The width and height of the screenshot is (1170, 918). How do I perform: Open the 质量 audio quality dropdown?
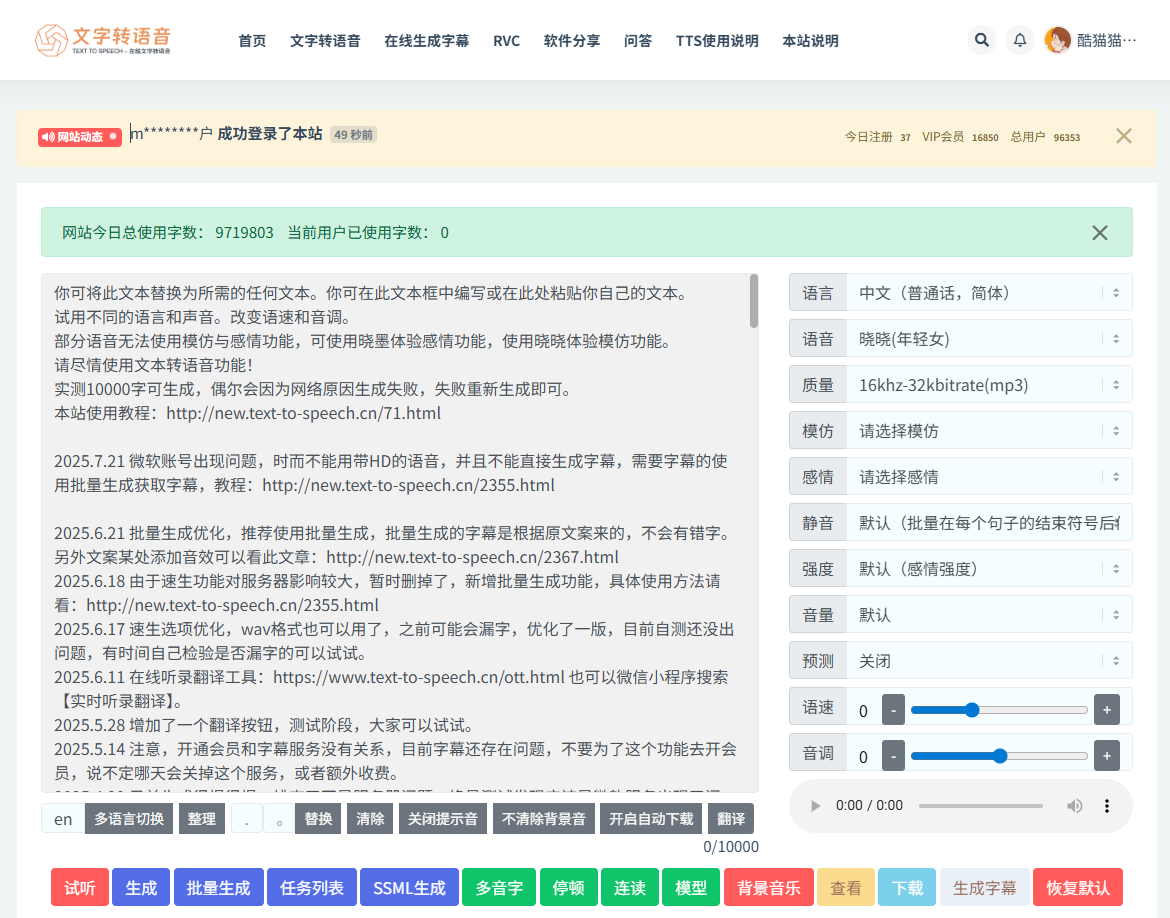pos(988,385)
